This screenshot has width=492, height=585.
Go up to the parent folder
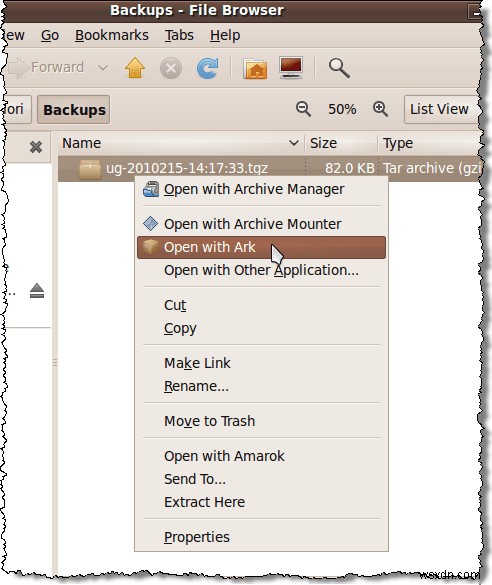pos(135,68)
